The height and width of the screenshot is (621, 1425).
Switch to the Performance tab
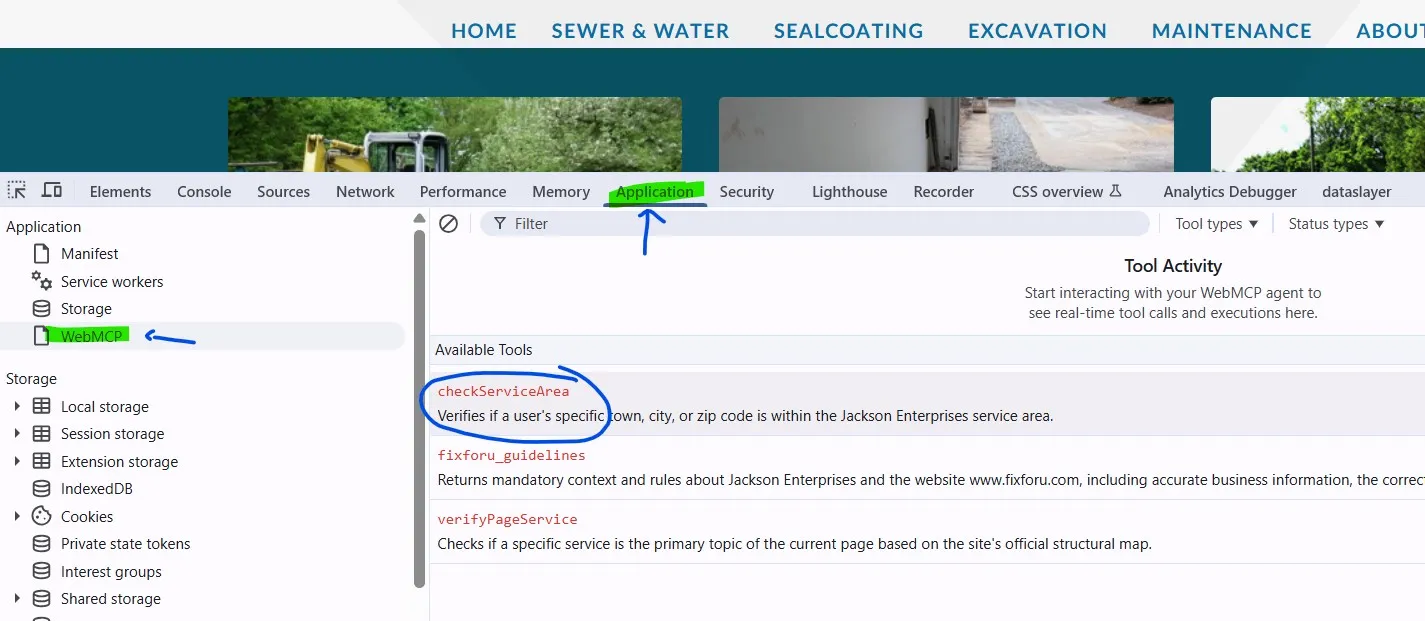463,192
